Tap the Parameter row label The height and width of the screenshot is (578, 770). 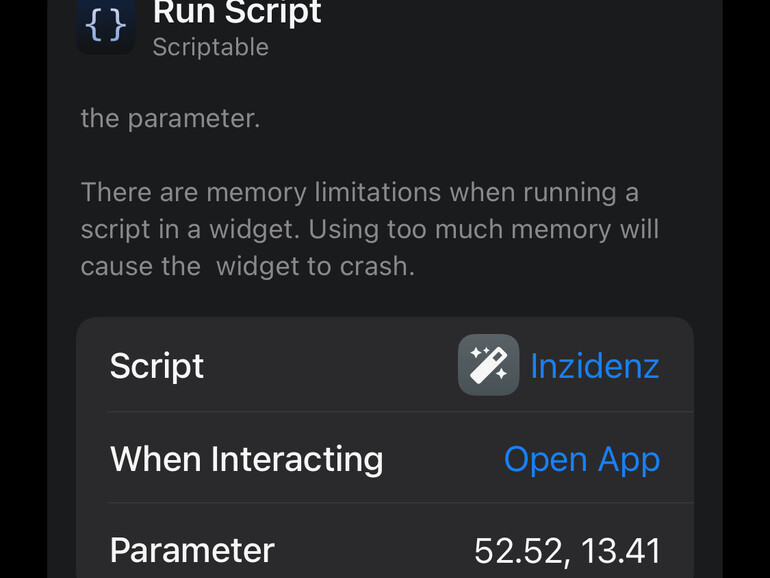[x=192, y=551]
